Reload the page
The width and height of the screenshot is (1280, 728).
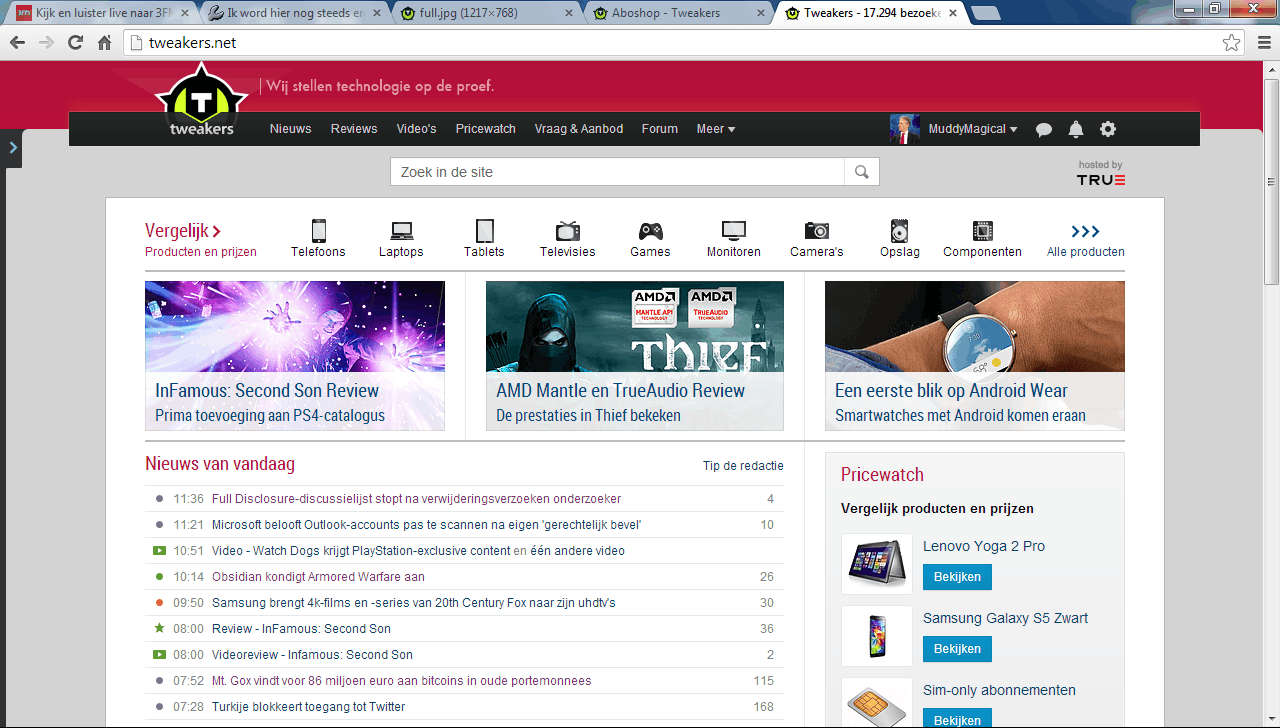[x=75, y=43]
